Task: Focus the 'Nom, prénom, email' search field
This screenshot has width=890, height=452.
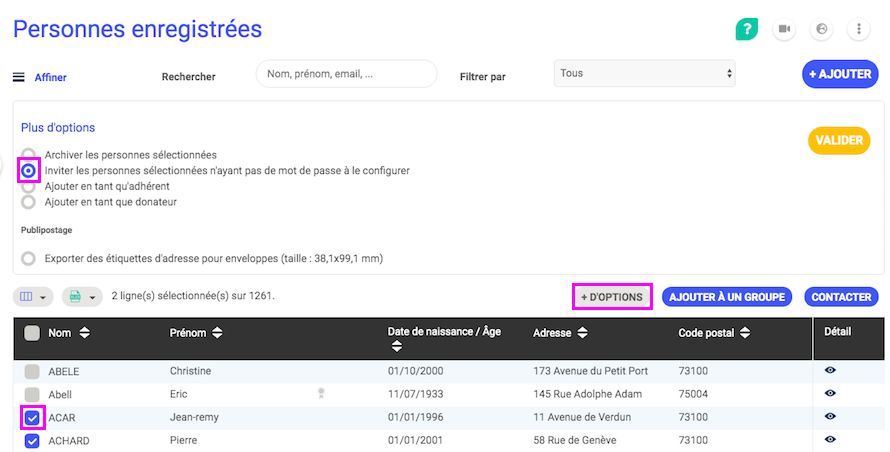Action: [346, 74]
